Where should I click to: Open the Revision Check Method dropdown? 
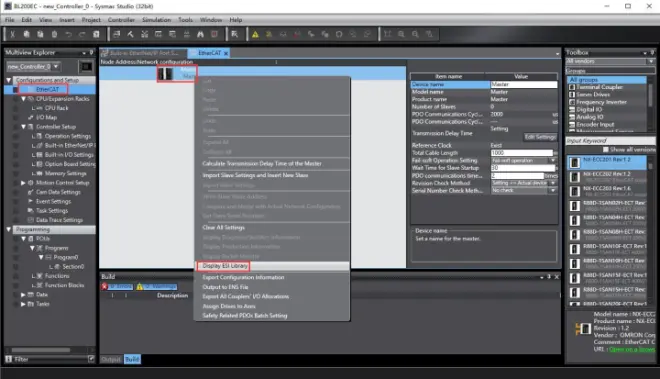(553, 183)
